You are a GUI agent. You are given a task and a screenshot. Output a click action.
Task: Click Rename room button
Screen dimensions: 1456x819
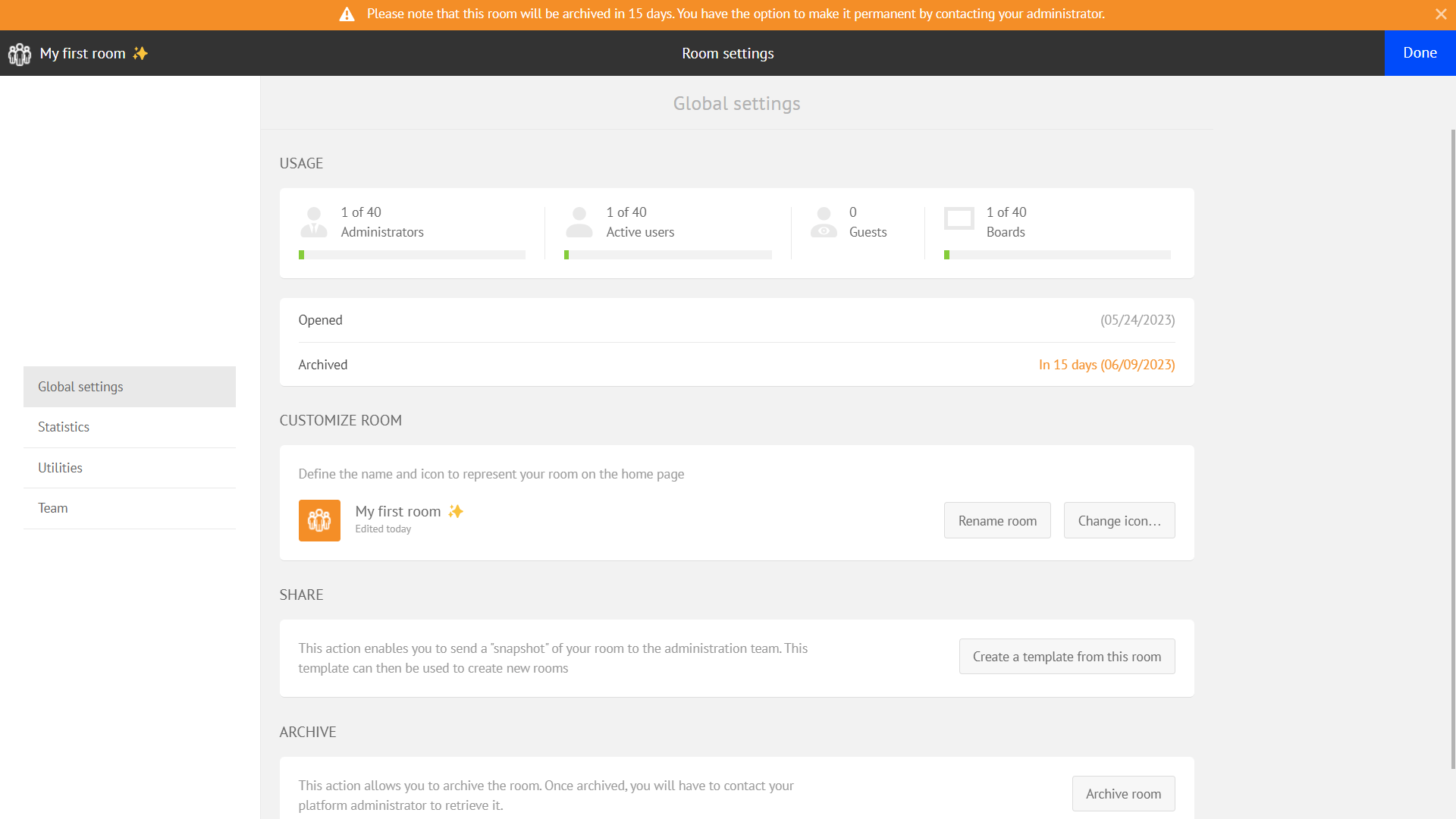tap(997, 520)
